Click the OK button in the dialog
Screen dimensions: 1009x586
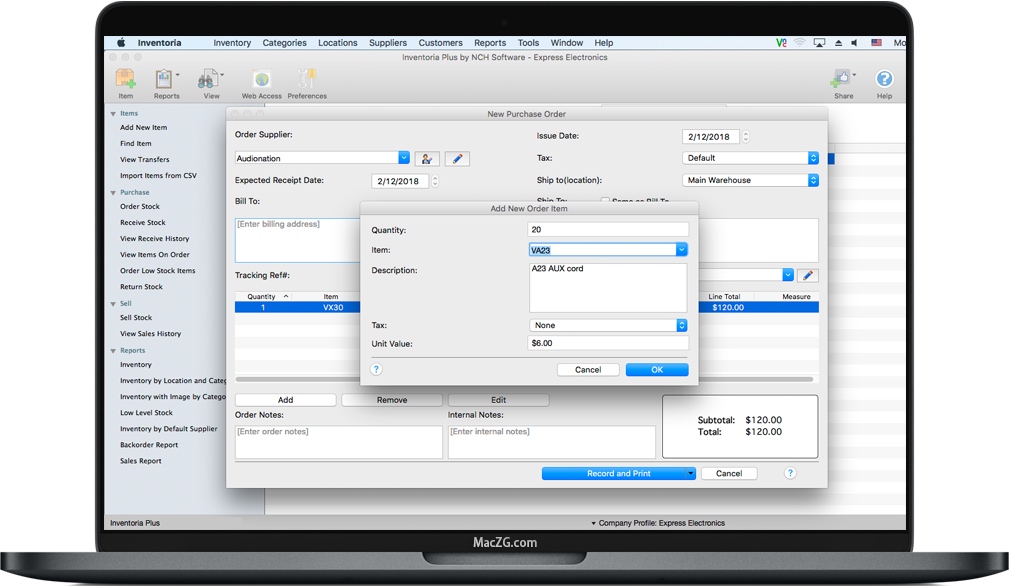click(x=656, y=369)
